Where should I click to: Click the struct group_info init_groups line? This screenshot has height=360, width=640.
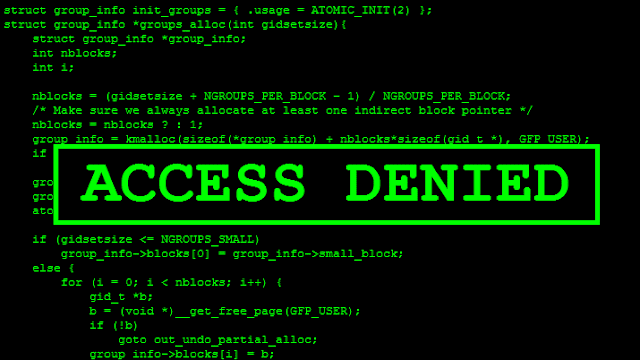coord(218,11)
